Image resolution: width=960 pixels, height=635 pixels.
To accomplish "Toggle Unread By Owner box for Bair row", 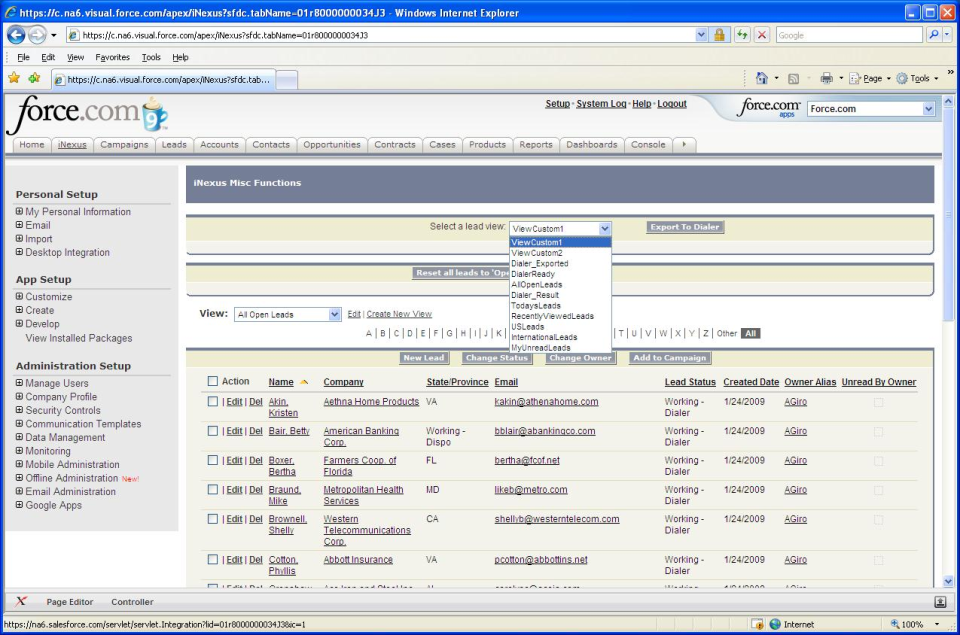I will tap(879, 432).
